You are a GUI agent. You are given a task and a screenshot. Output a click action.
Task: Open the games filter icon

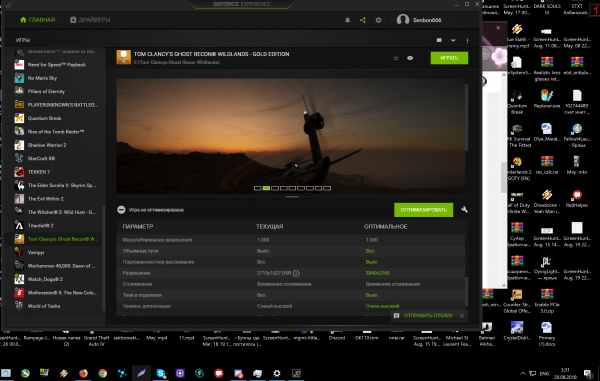click(x=453, y=40)
